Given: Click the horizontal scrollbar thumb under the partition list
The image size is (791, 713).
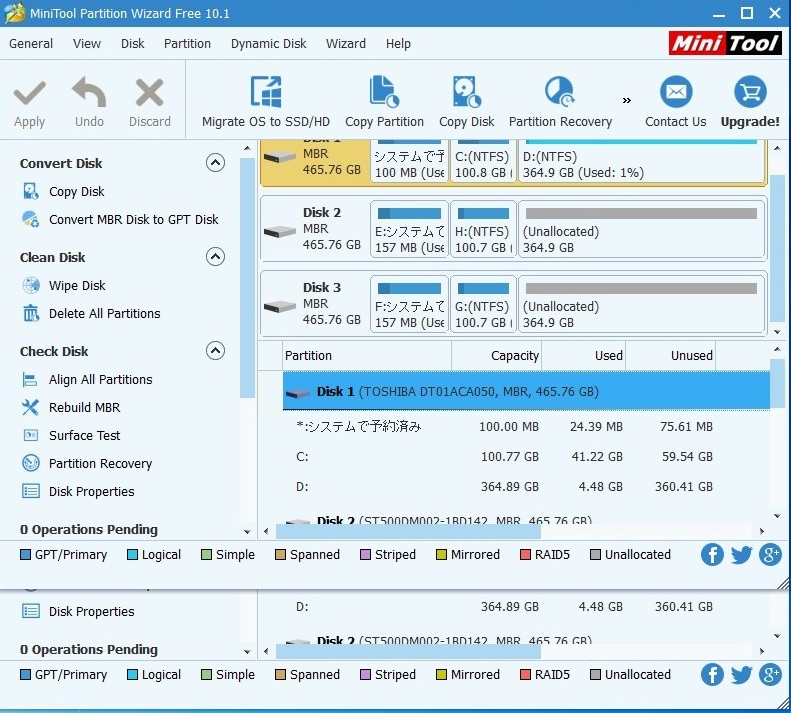Looking at the screenshot, I should click(408, 531).
